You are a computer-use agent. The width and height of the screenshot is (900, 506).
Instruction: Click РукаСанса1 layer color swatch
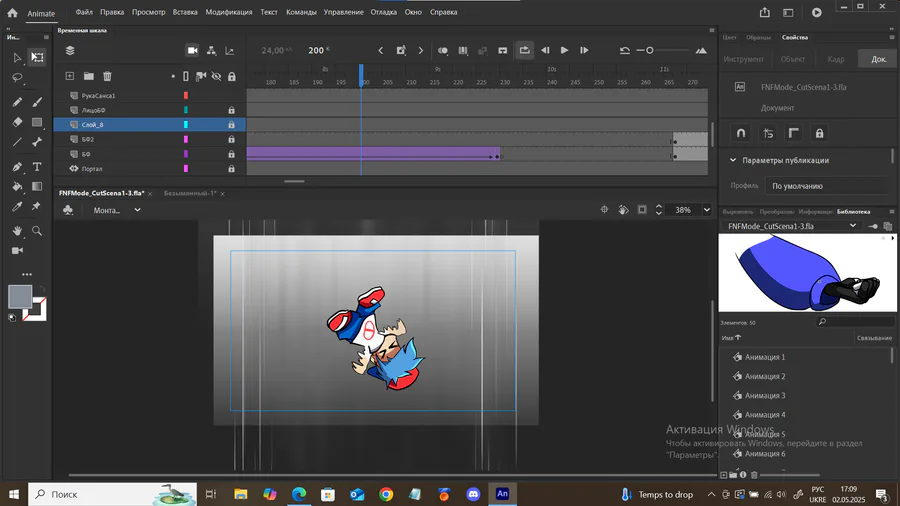coord(185,95)
